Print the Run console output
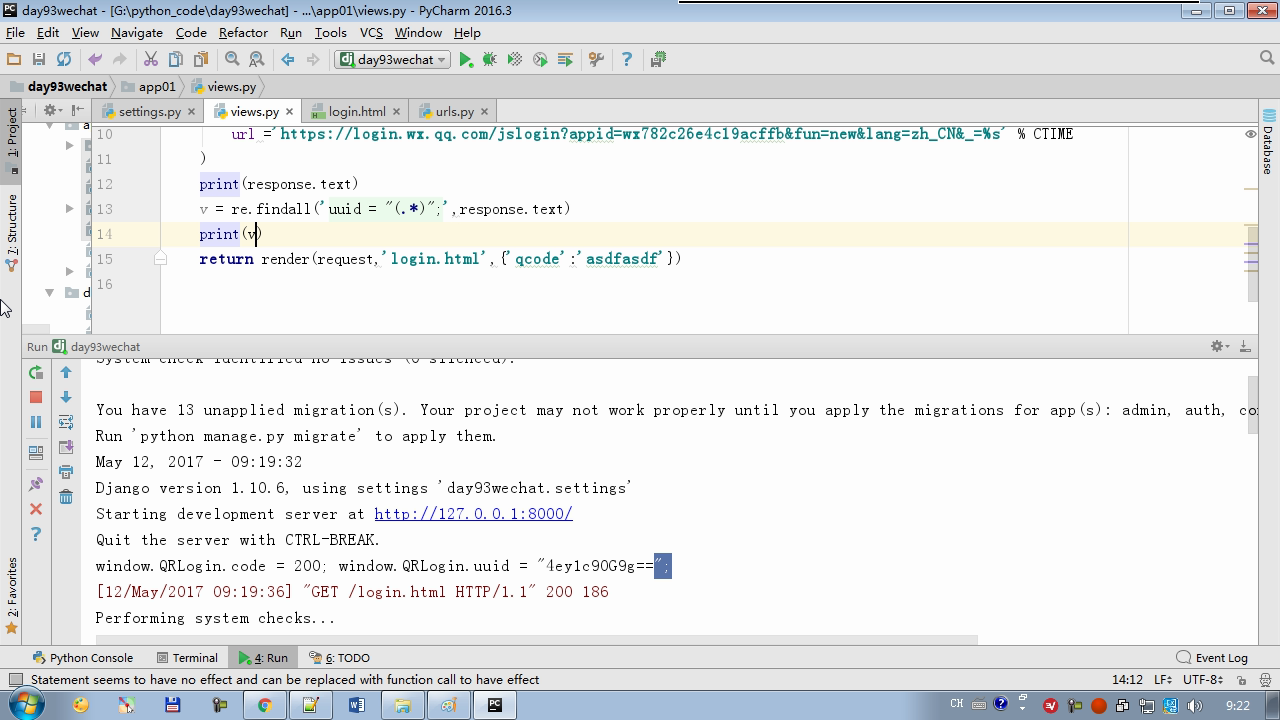Image resolution: width=1280 pixels, height=720 pixels. point(66,472)
